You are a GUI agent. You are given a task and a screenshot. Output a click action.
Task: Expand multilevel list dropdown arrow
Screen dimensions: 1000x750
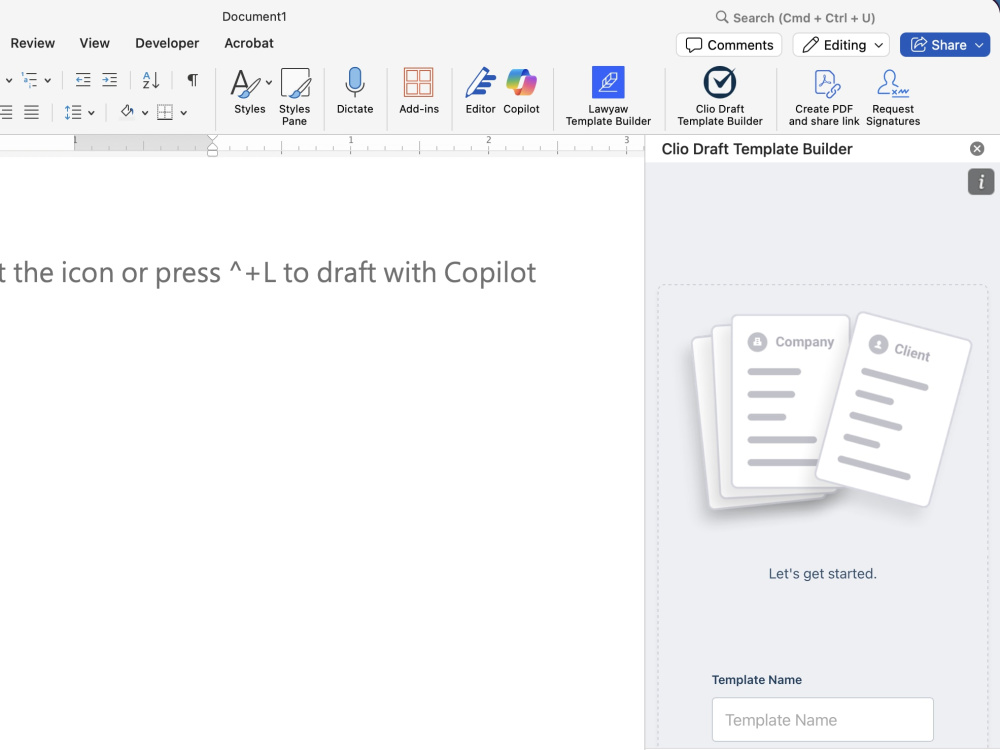click(x=48, y=80)
